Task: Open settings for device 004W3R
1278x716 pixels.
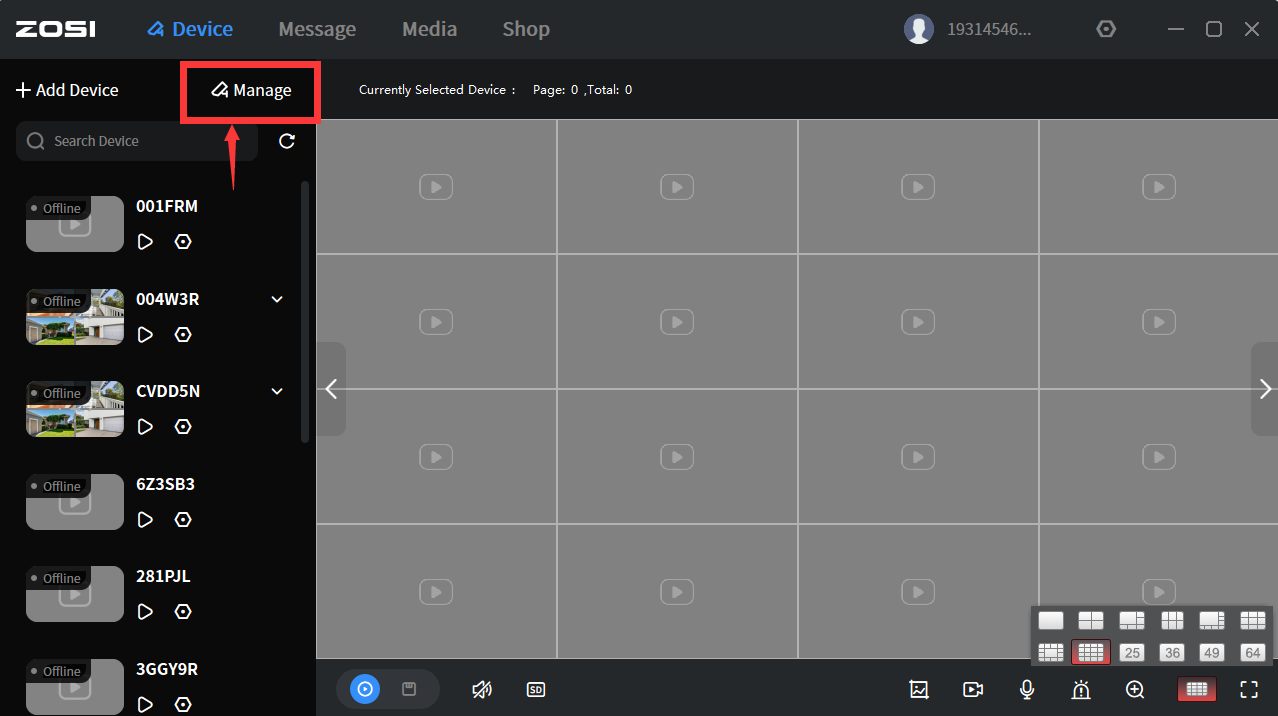Action: click(x=183, y=335)
